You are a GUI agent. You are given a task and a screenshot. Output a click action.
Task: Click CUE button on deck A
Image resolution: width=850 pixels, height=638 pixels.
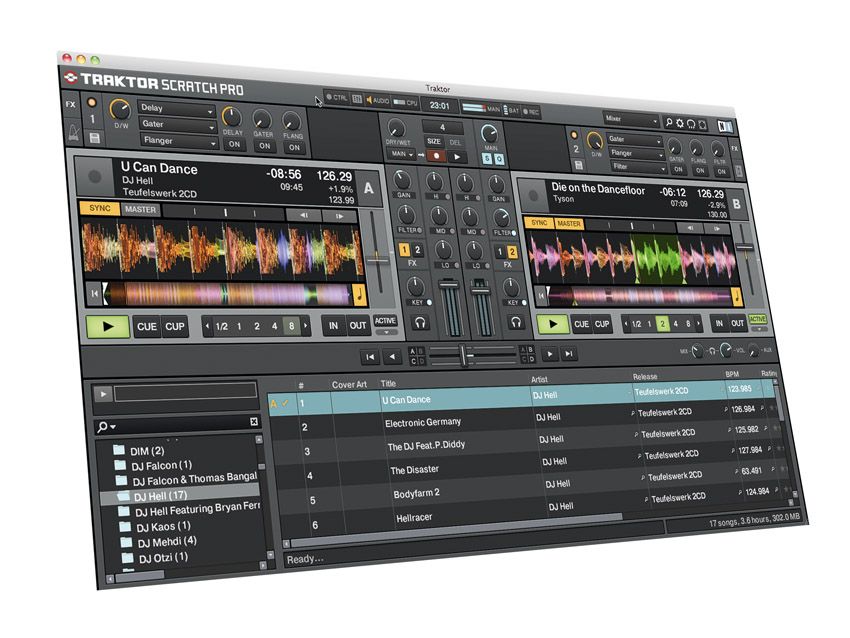click(x=147, y=327)
